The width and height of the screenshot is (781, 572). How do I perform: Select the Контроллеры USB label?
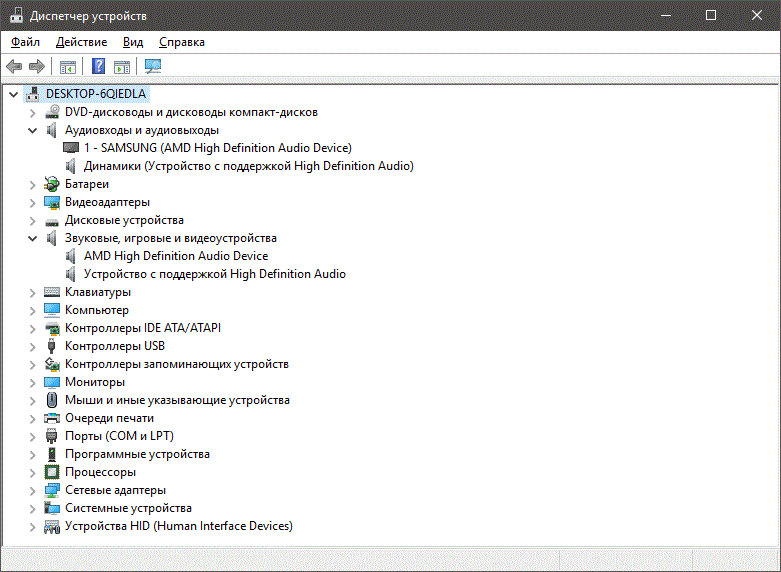(115, 346)
